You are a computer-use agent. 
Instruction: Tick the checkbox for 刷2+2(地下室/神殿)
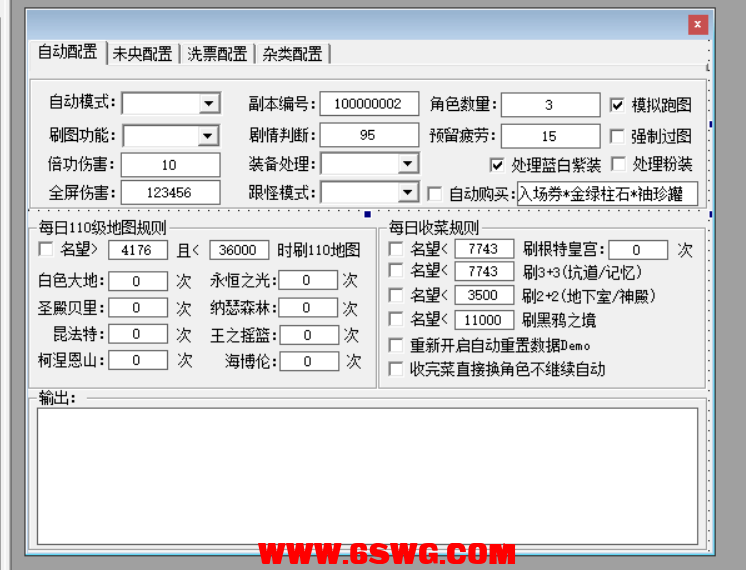[396, 295]
